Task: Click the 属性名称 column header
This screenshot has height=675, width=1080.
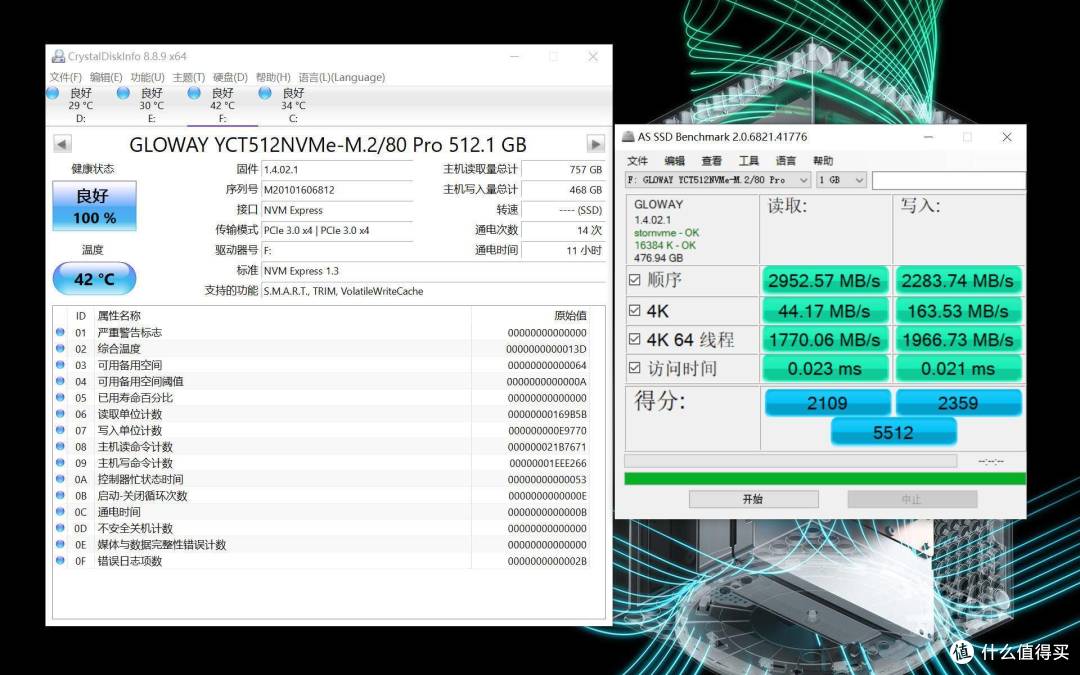Action: pyautogui.click(x=118, y=315)
